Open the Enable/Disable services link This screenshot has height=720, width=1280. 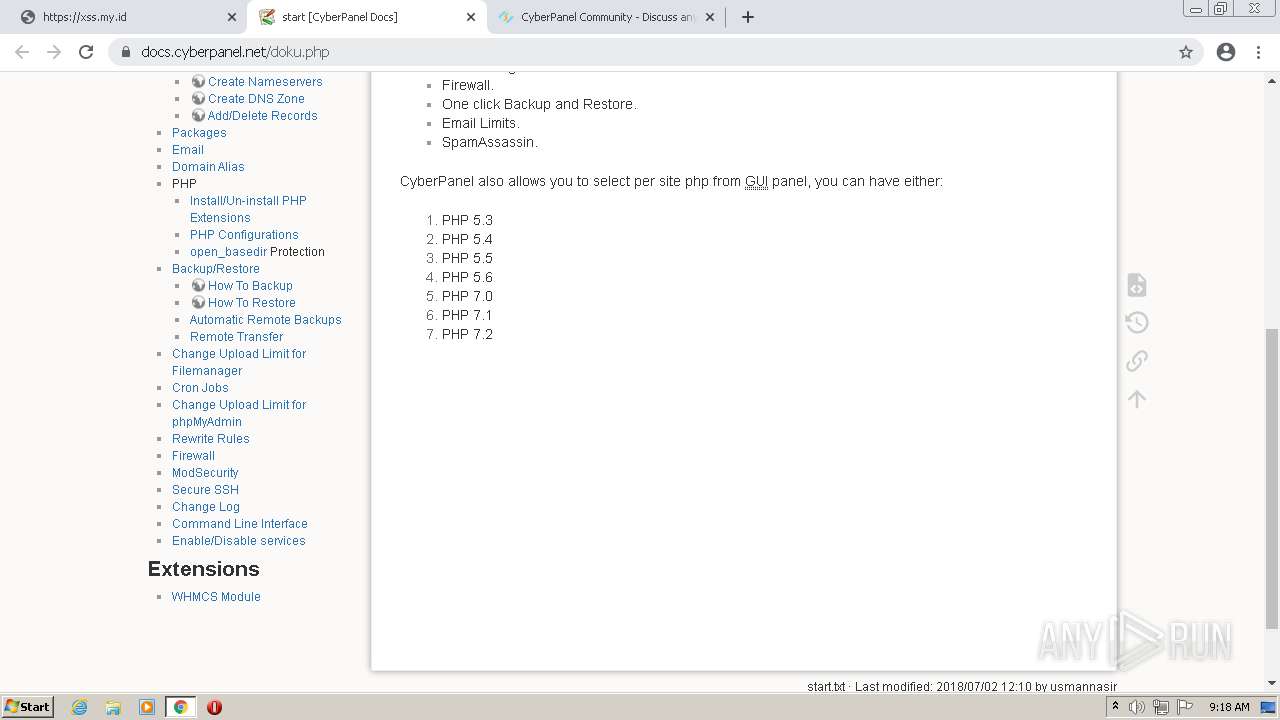point(239,540)
